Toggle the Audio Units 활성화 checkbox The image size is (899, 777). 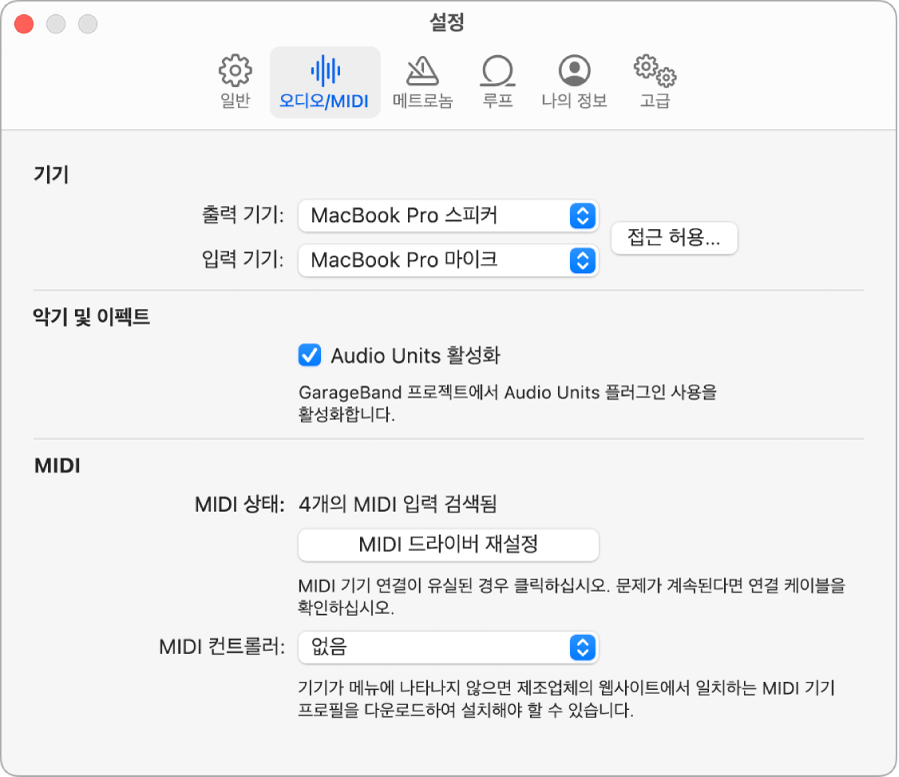[310, 355]
